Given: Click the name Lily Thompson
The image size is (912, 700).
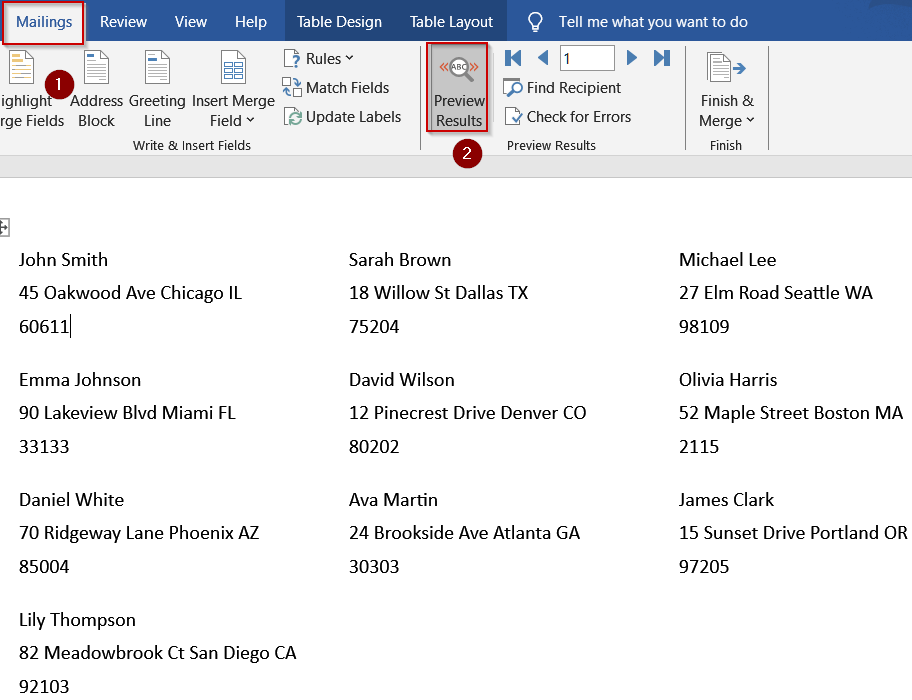Looking at the screenshot, I should point(77,620).
